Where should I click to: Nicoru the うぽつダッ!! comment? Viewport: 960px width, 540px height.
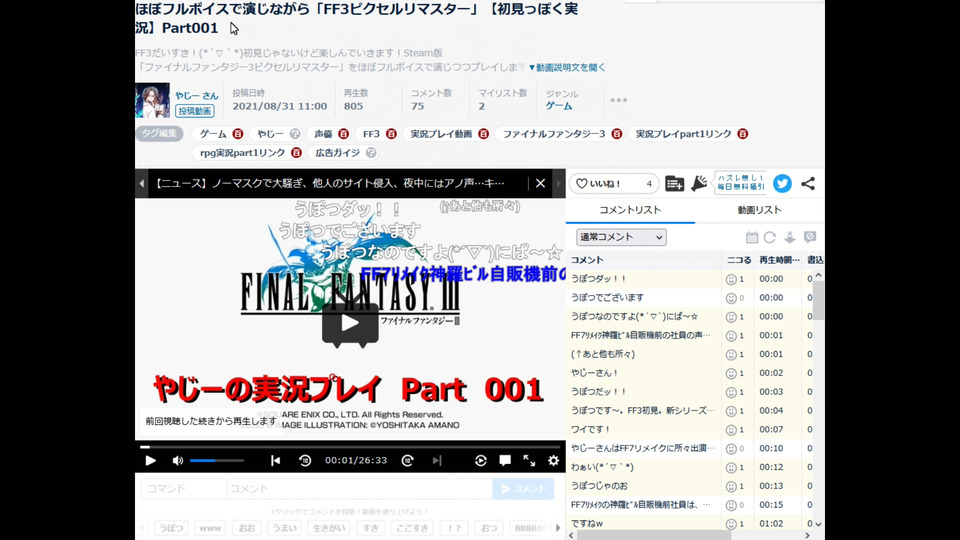731,279
